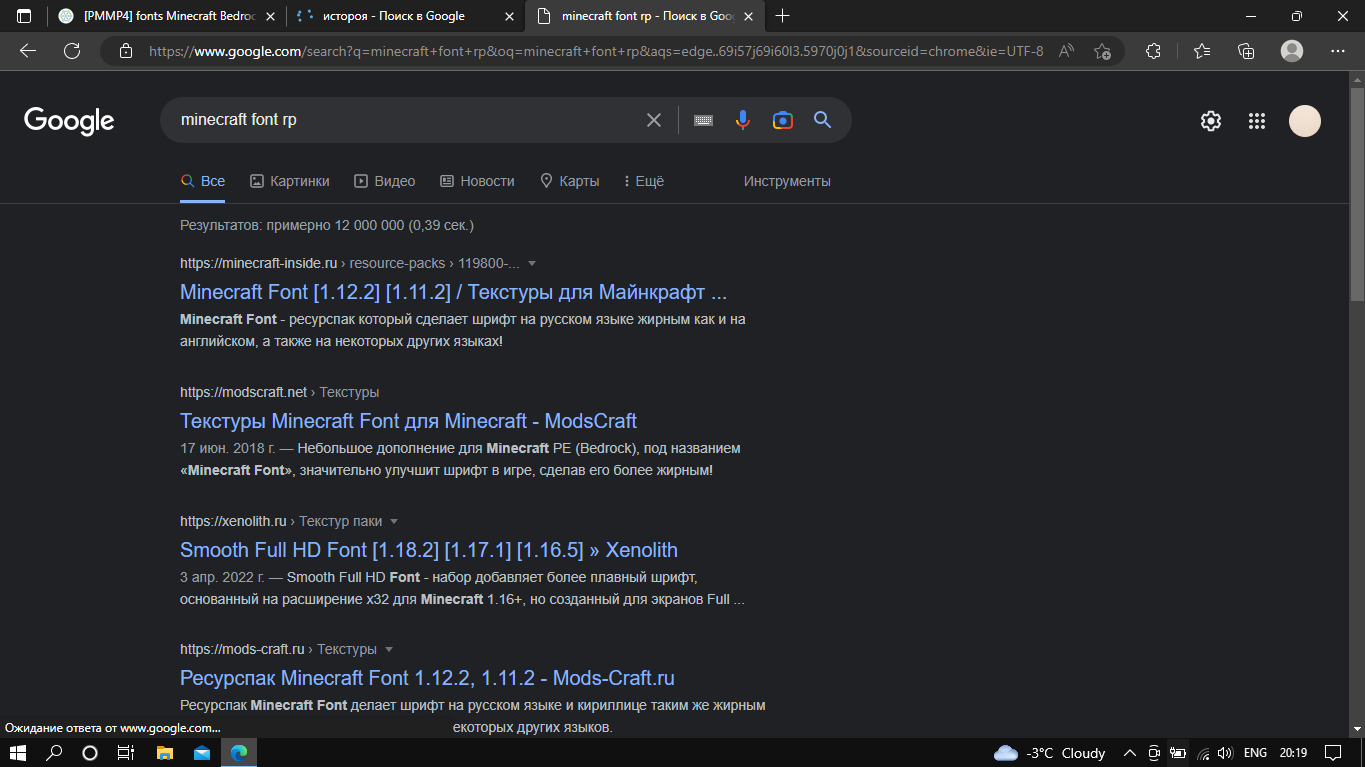Open the Mail app from the taskbar
Screen dimensions: 1365x767
[x=202, y=753]
